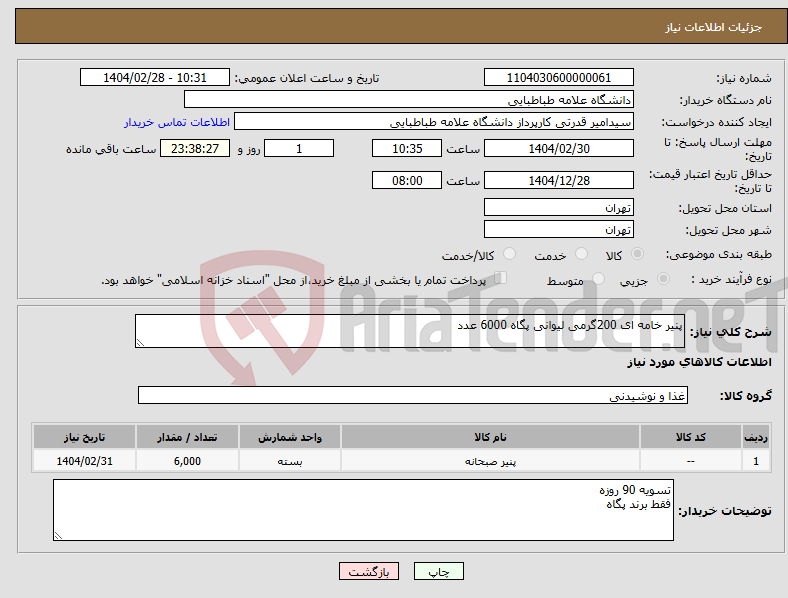Click the remaining time field 23:38:27

[x=195, y=148]
